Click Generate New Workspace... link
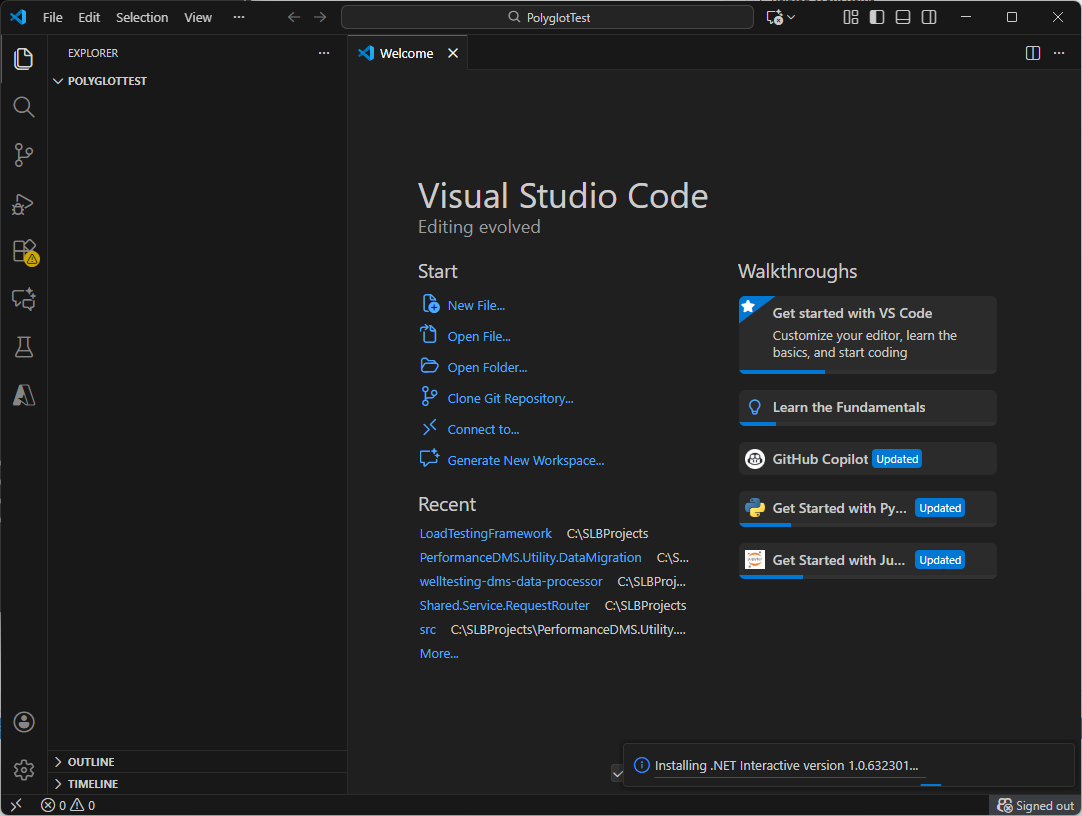Image resolution: width=1082 pixels, height=816 pixels. tap(526, 461)
